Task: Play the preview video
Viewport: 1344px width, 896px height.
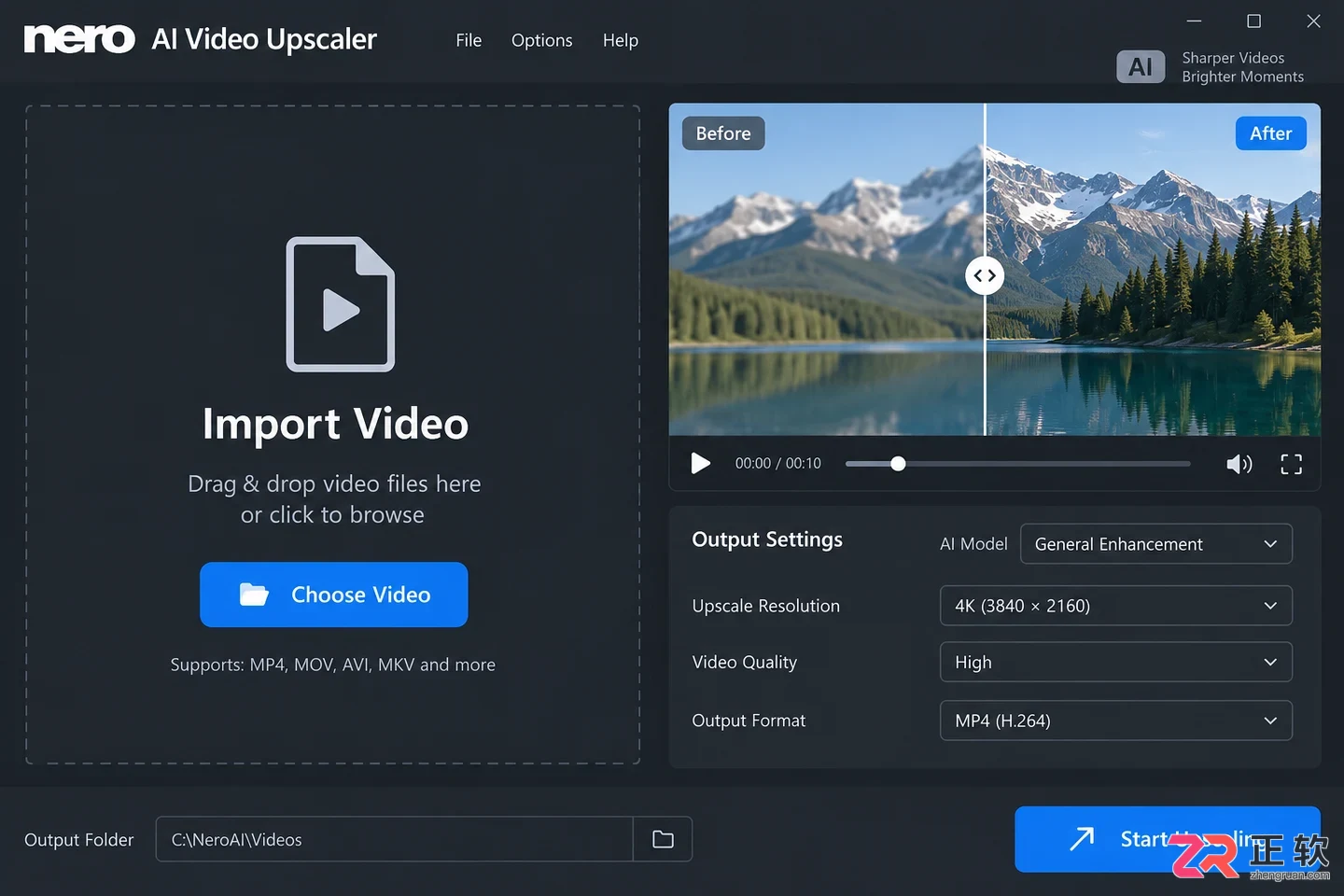Action: [x=700, y=464]
